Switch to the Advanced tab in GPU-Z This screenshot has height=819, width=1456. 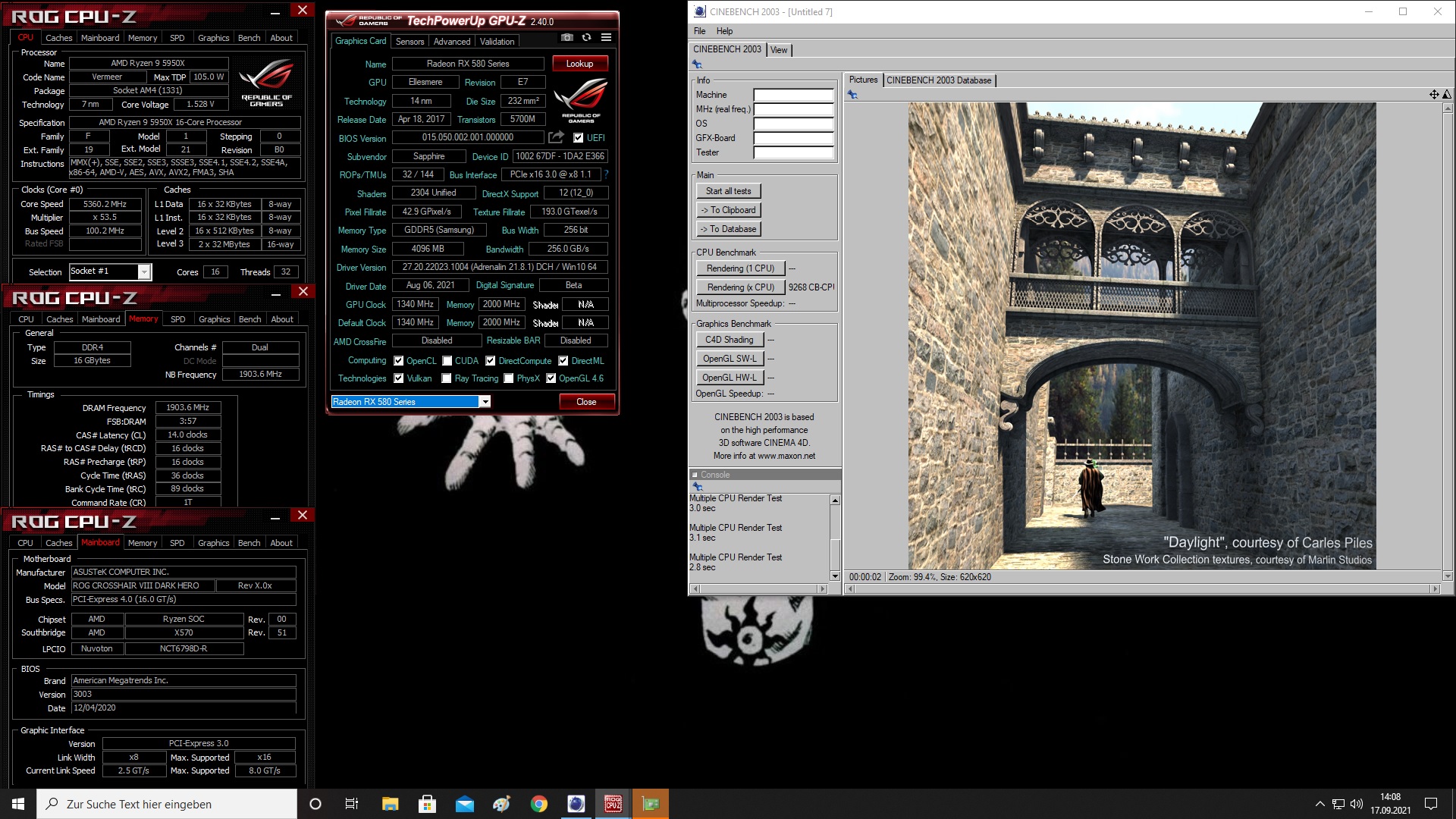pos(452,42)
